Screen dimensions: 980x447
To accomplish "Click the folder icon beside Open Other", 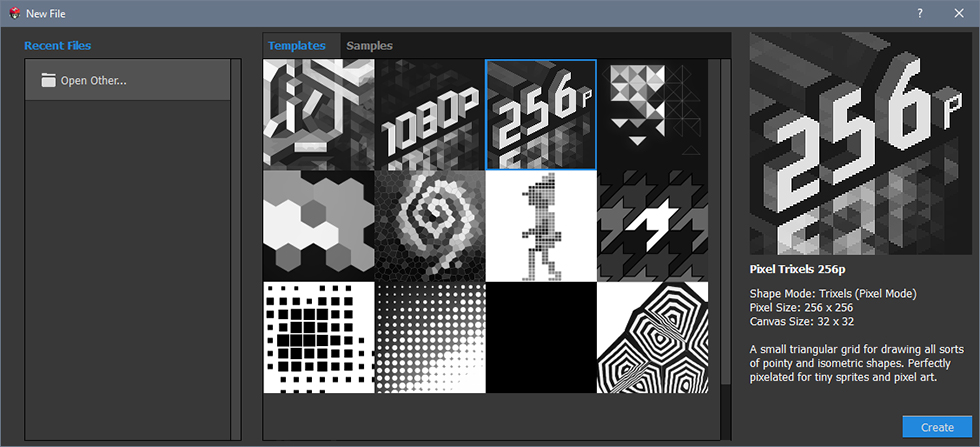I will point(49,80).
